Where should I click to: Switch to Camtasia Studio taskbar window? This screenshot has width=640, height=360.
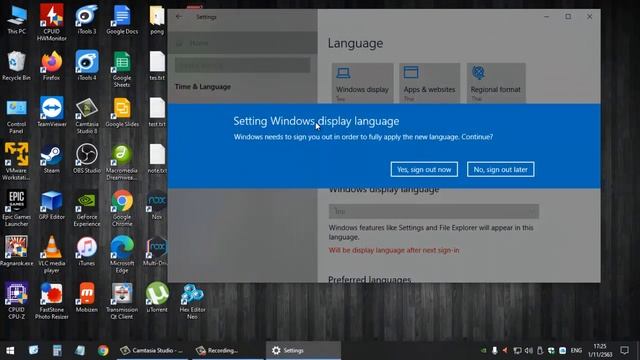pyautogui.click(x=153, y=351)
